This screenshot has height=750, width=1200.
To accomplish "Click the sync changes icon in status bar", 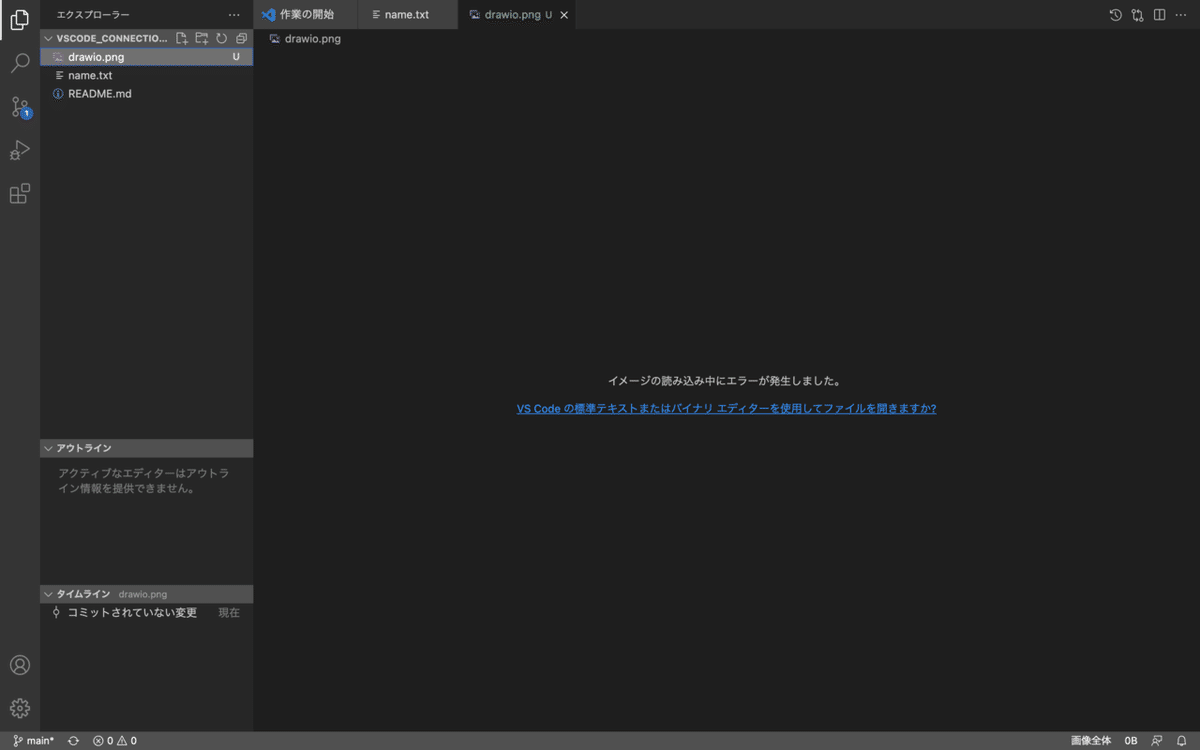I will (x=73, y=741).
